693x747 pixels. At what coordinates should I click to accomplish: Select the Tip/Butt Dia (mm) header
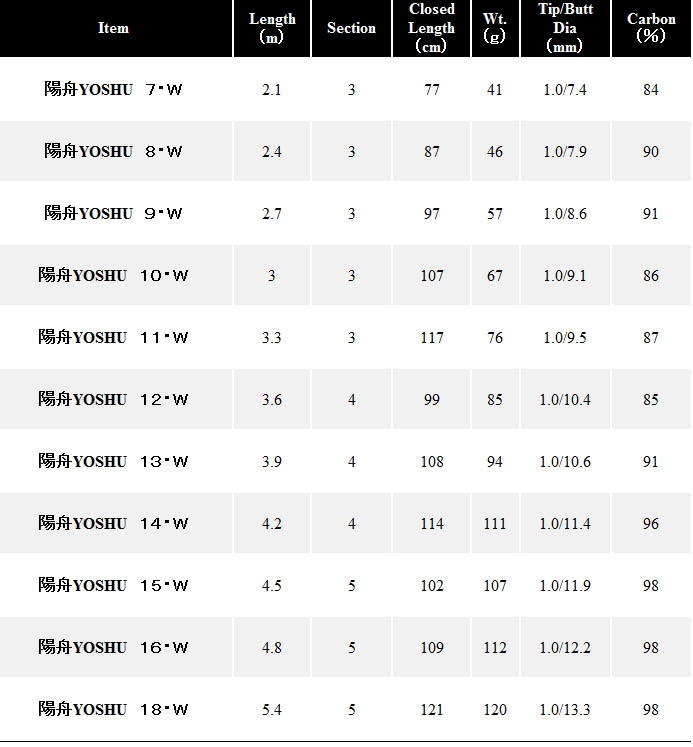(565, 28)
